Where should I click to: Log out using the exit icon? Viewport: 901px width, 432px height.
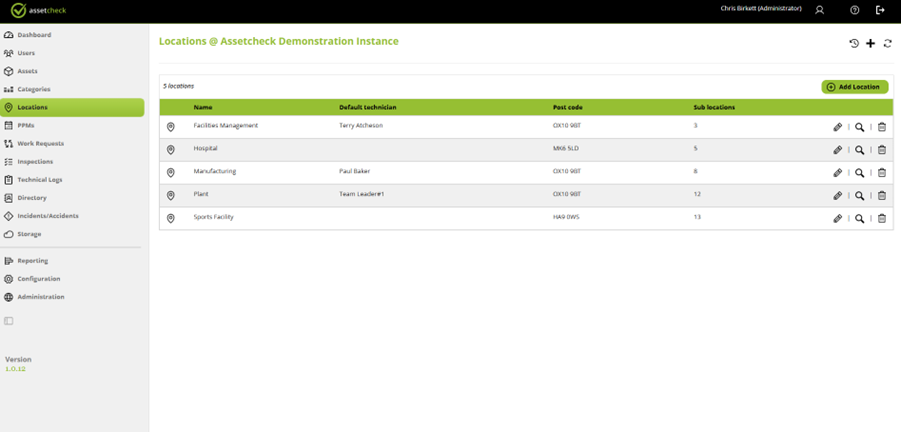[x=880, y=10]
